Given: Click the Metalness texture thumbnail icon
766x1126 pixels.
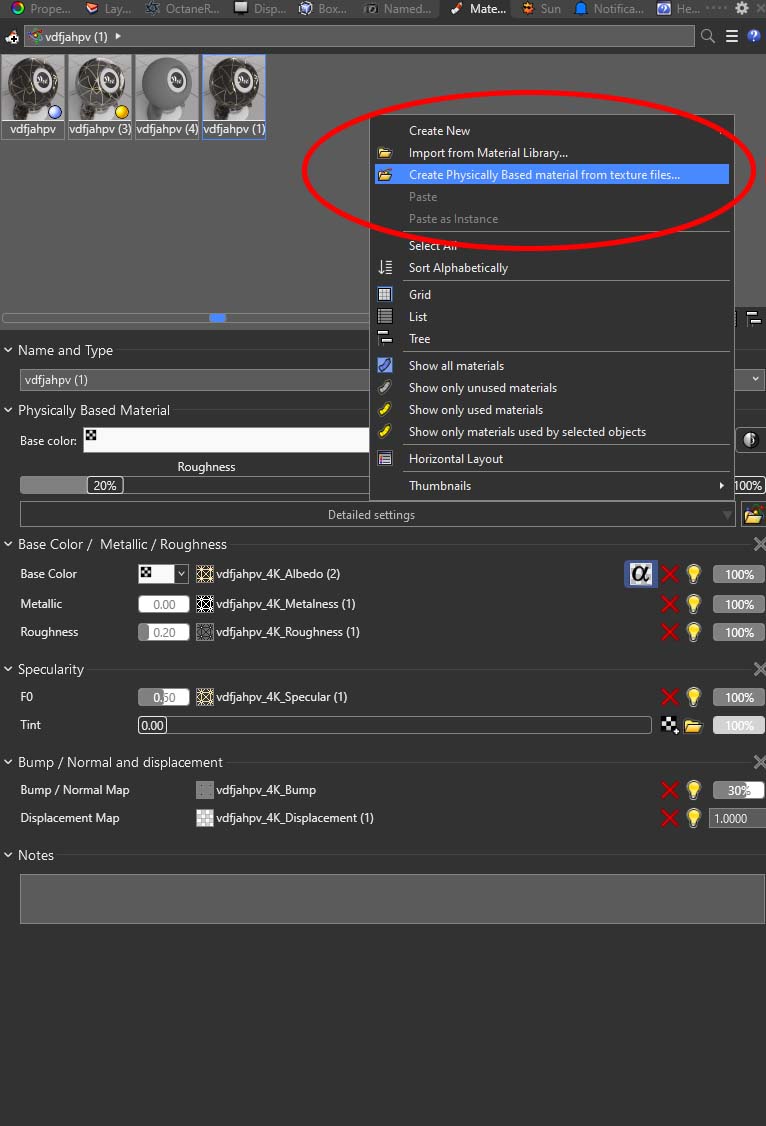Looking at the screenshot, I should pos(205,604).
